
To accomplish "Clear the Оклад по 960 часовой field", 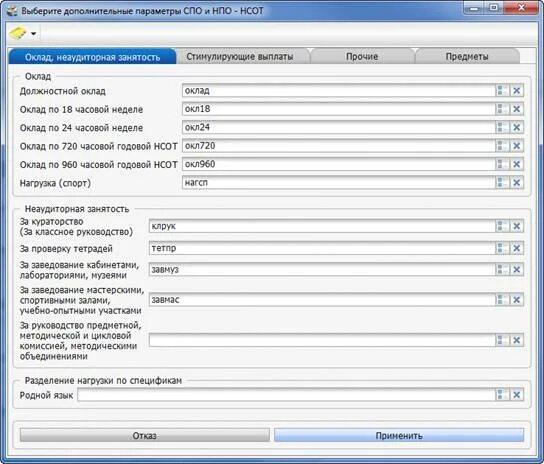I will 516,164.
